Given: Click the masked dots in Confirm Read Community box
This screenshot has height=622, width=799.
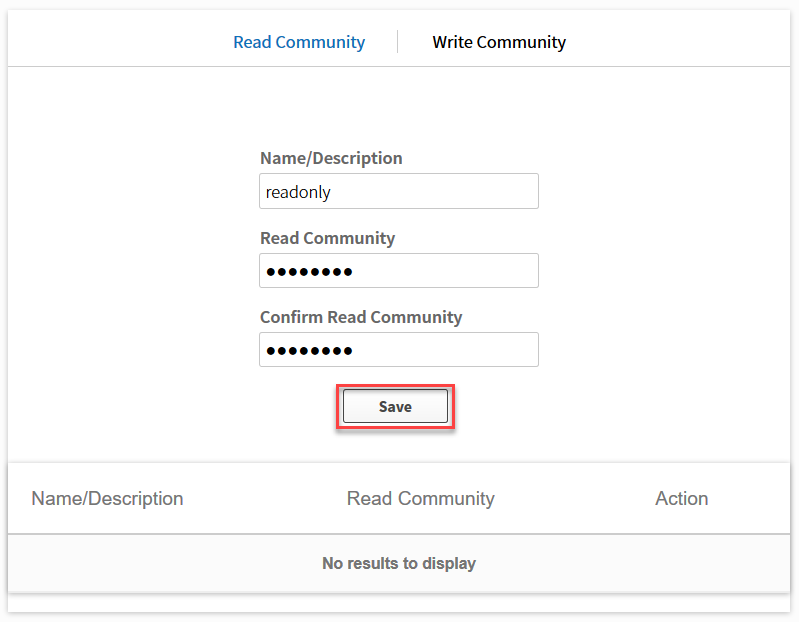Looking at the screenshot, I should (x=309, y=351).
